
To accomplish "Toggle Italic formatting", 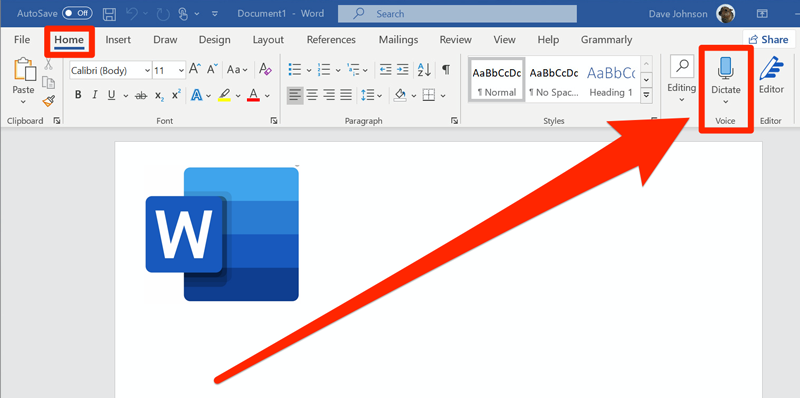I will click(94, 95).
